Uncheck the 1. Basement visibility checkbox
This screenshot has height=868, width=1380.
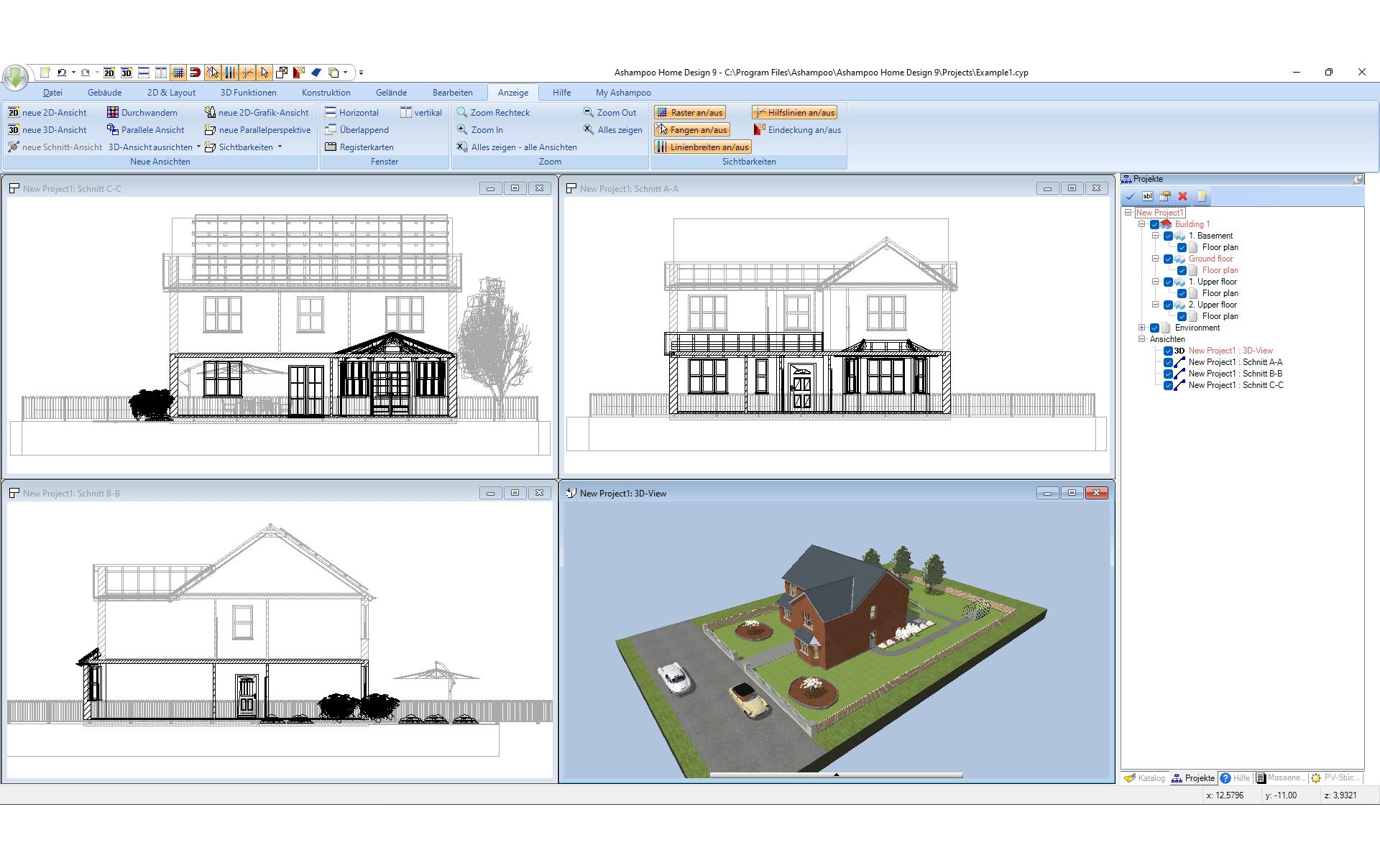pyautogui.click(x=1168, y=236)
